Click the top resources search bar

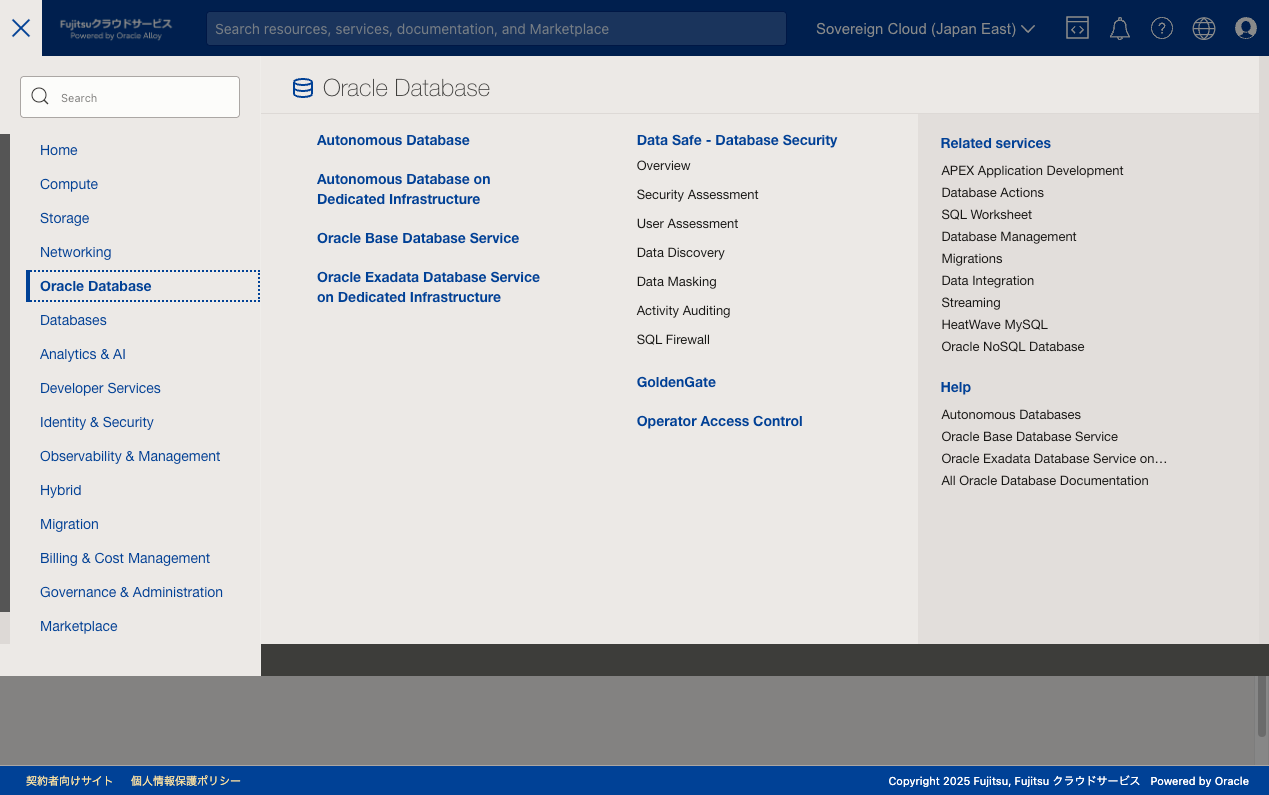coord(495,28)
